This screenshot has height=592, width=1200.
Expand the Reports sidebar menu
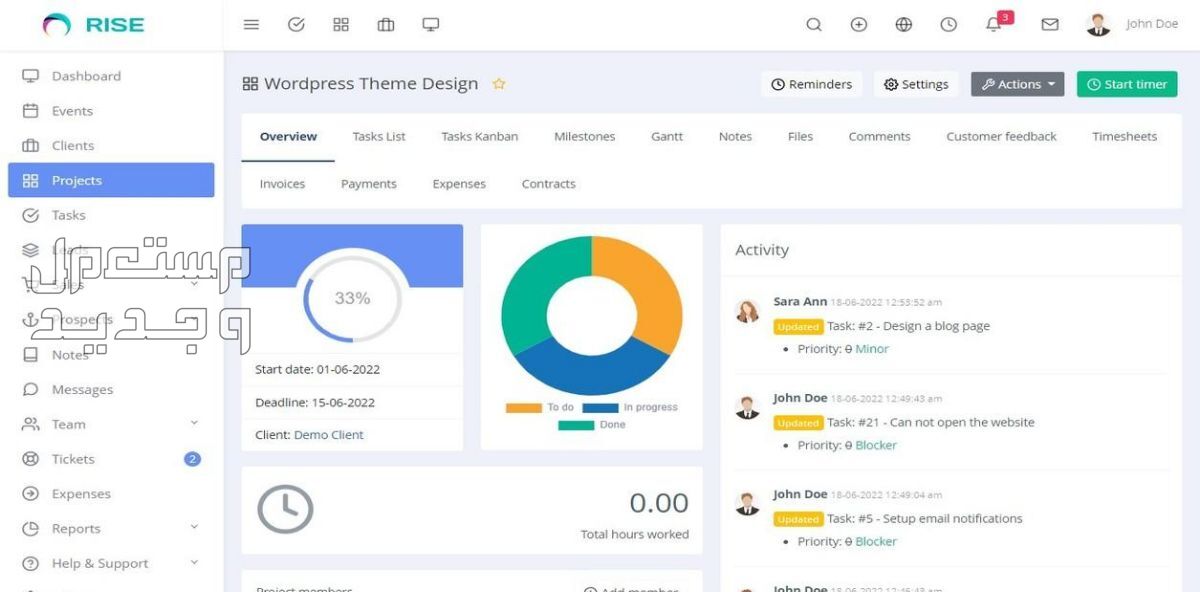point(194,528)
